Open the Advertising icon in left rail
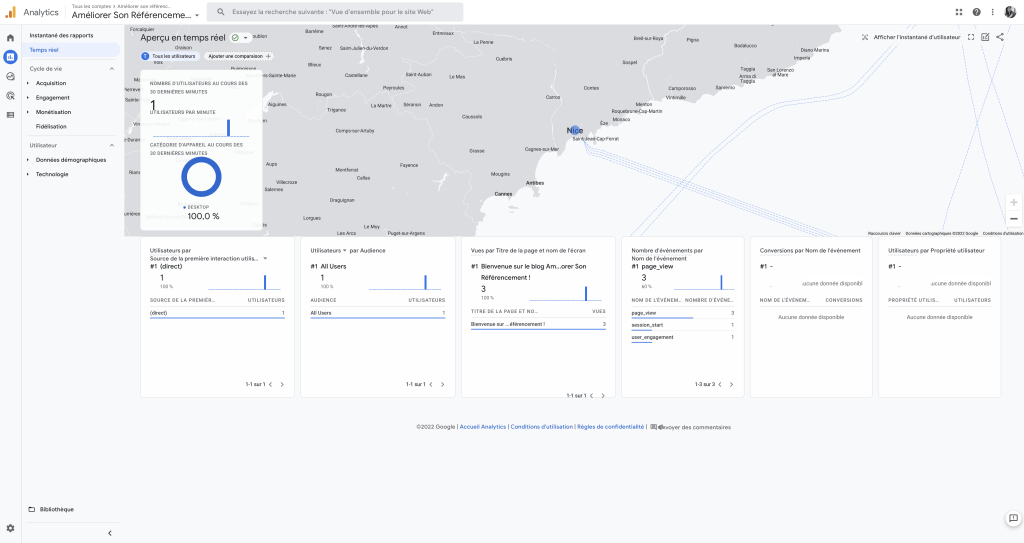Viewport: 1024px width, 543px height. tap(10, 96)
